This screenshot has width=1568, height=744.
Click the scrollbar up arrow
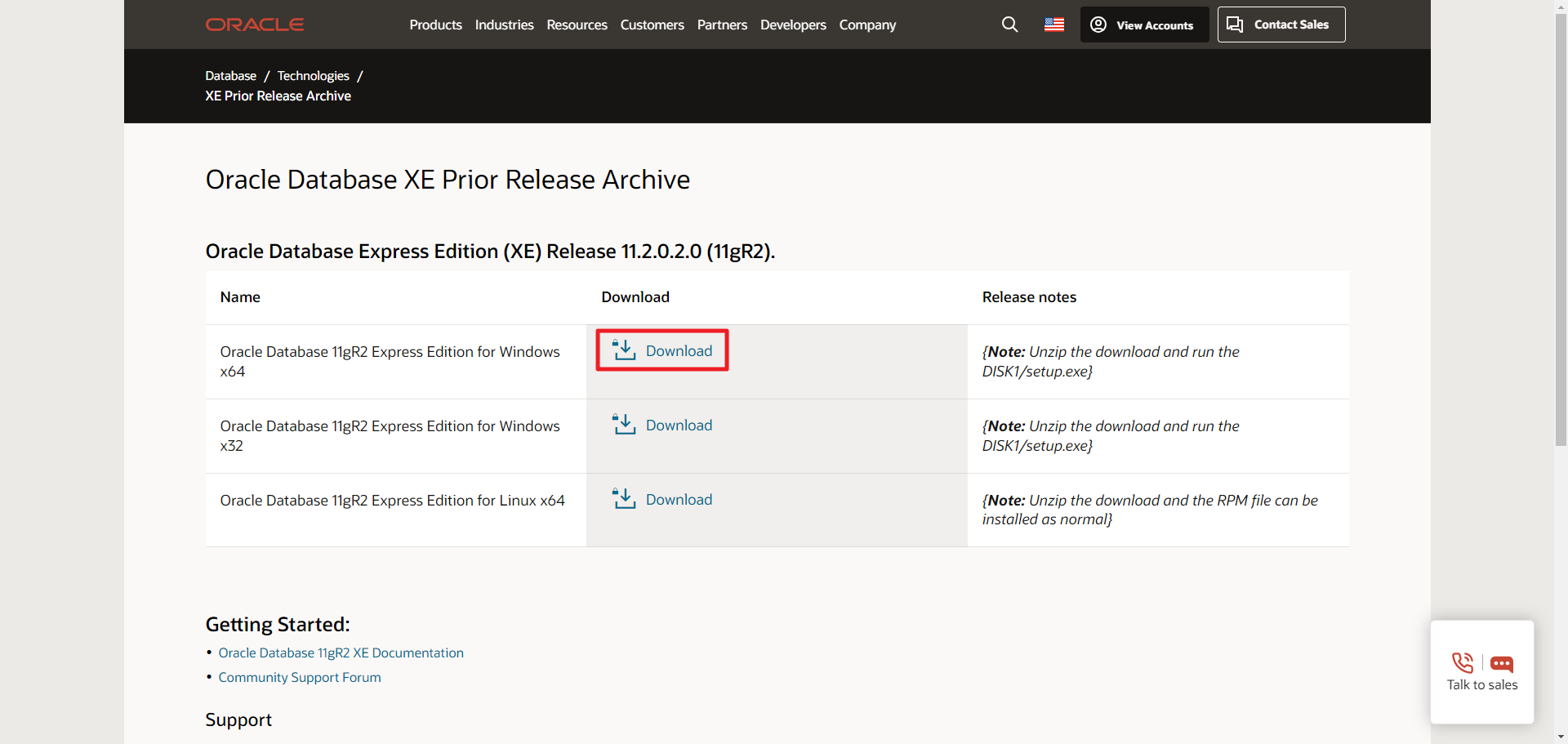[x=1561, y=6]
